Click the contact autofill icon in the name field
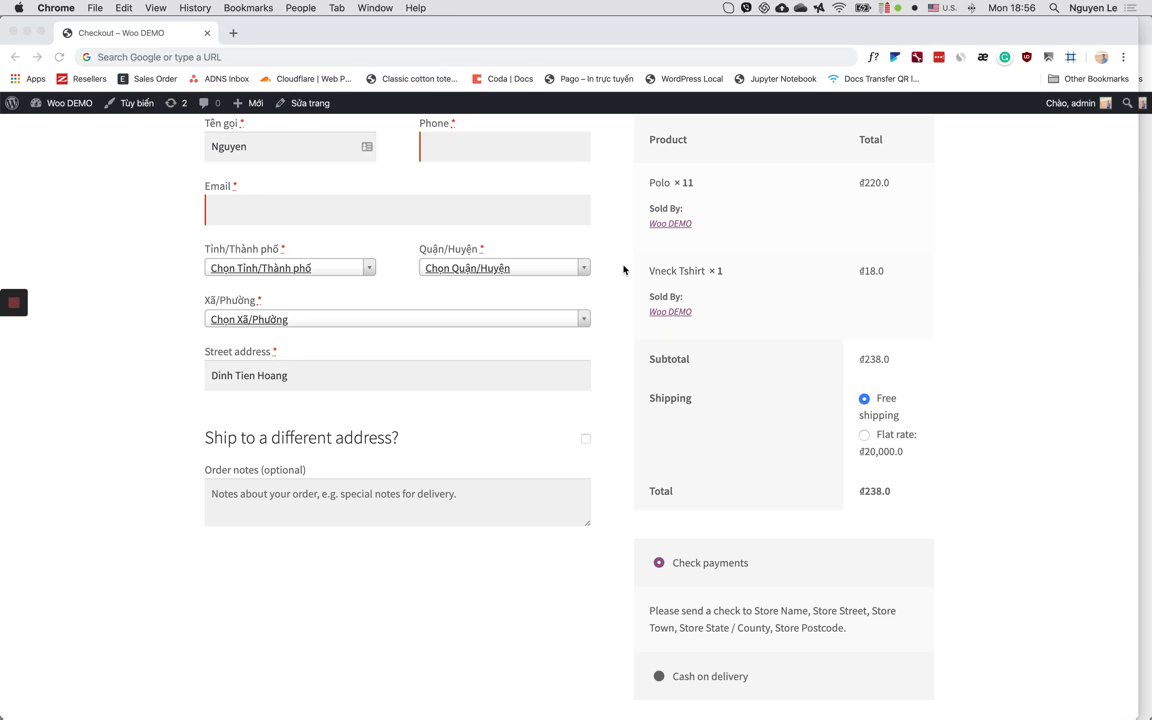Viewport: 1152px width, 720px height. click(367, 146)
